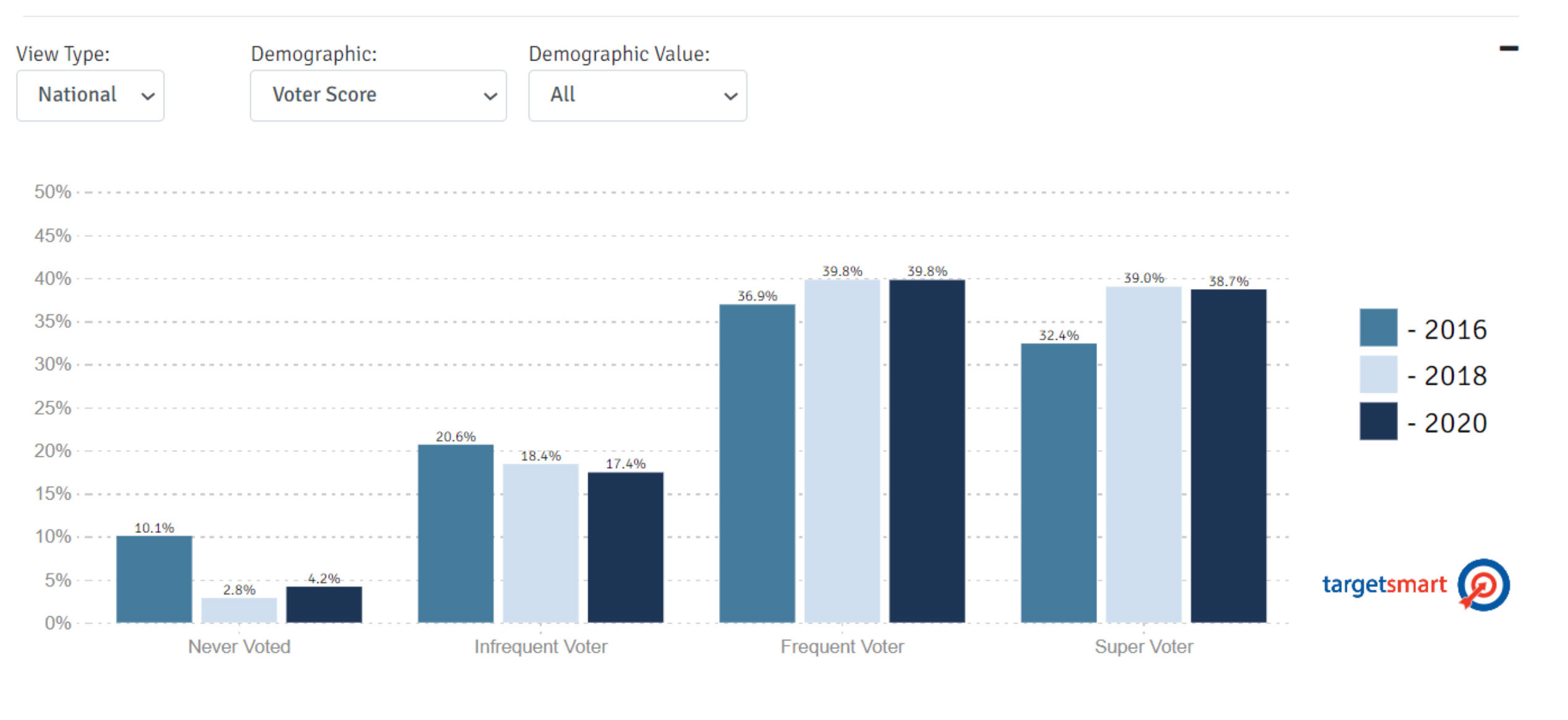
Task: Click the targetsmart bullseye logo icon
Action: click(1483, 584)
